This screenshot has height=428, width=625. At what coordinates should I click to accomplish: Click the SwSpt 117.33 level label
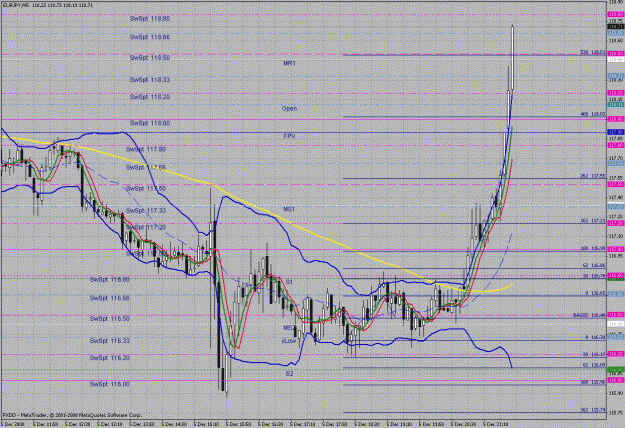[x=146, y=210]
